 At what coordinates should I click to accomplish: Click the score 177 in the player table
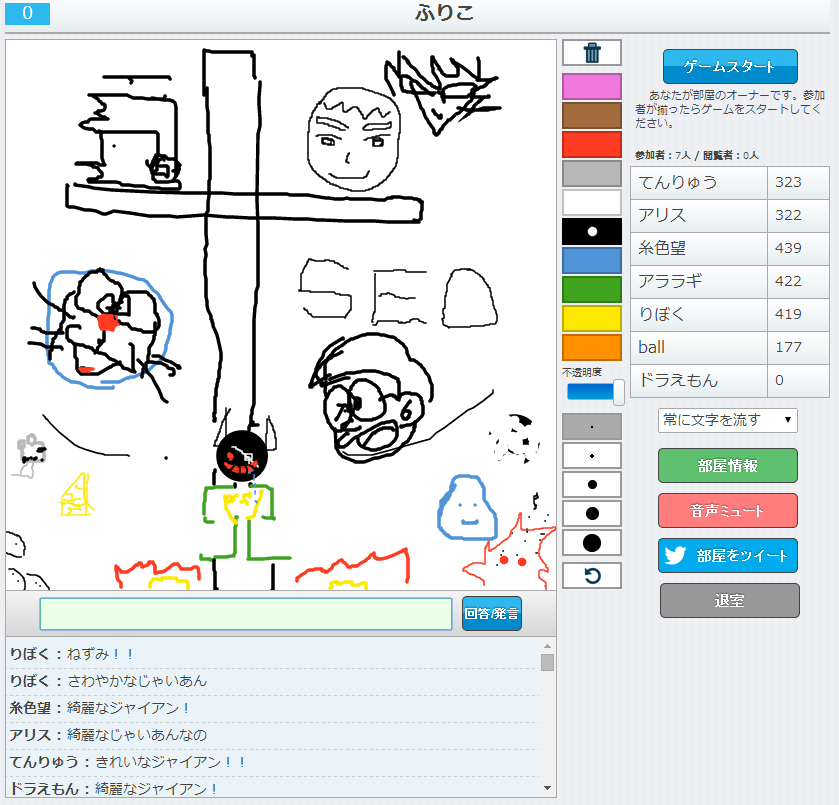point(788,347)
